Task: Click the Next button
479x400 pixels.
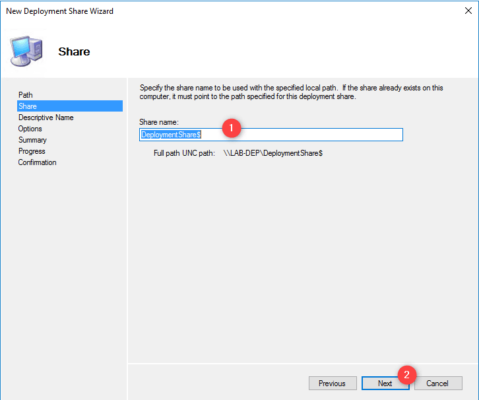Action: pyautogui.click(x=385, y=383)
